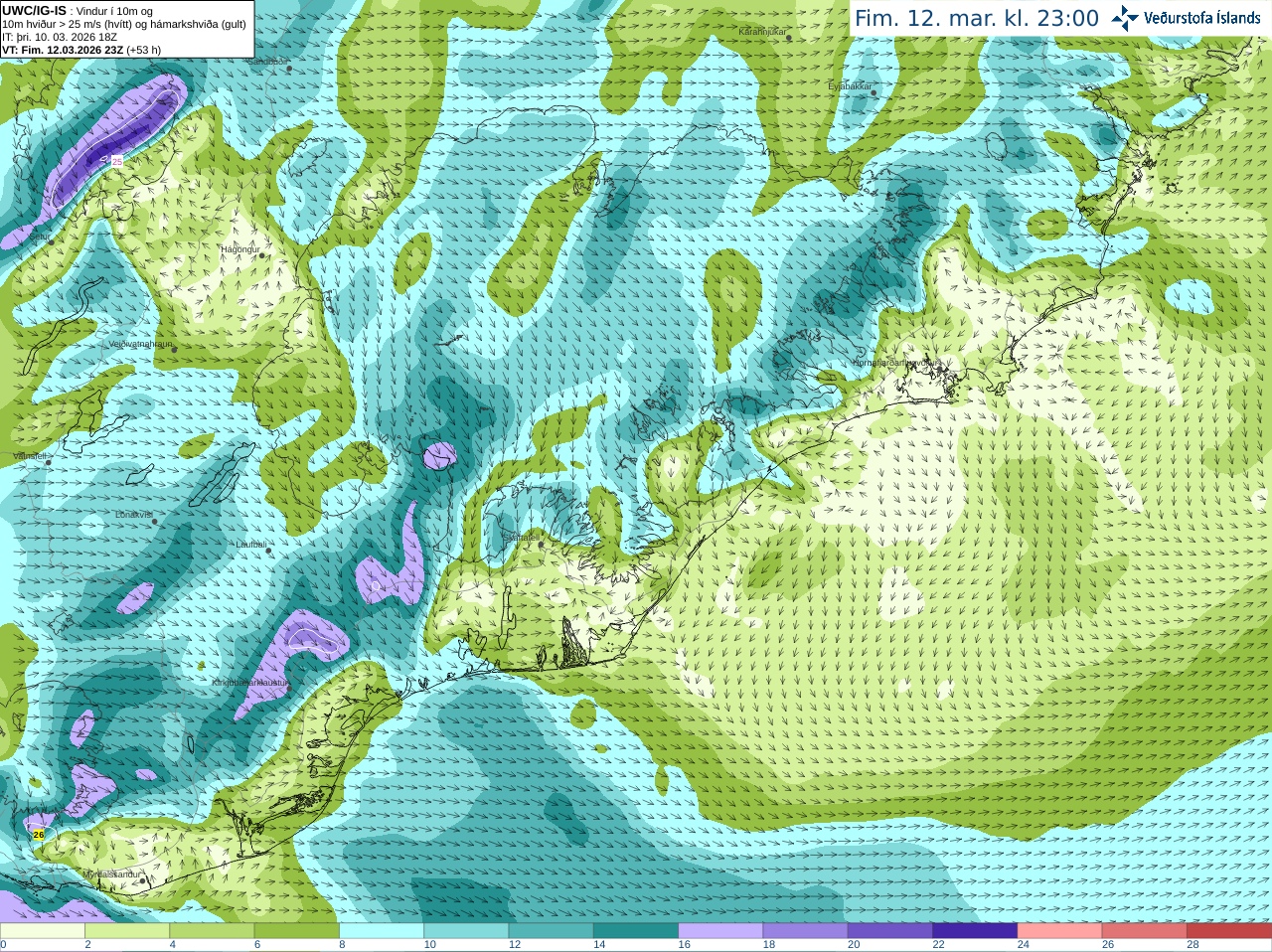1272x952 pixels.
Task: Click the 'Fim. 12. mar. kl. 23:00' timestamp
Action: click(x=977, y=19)
